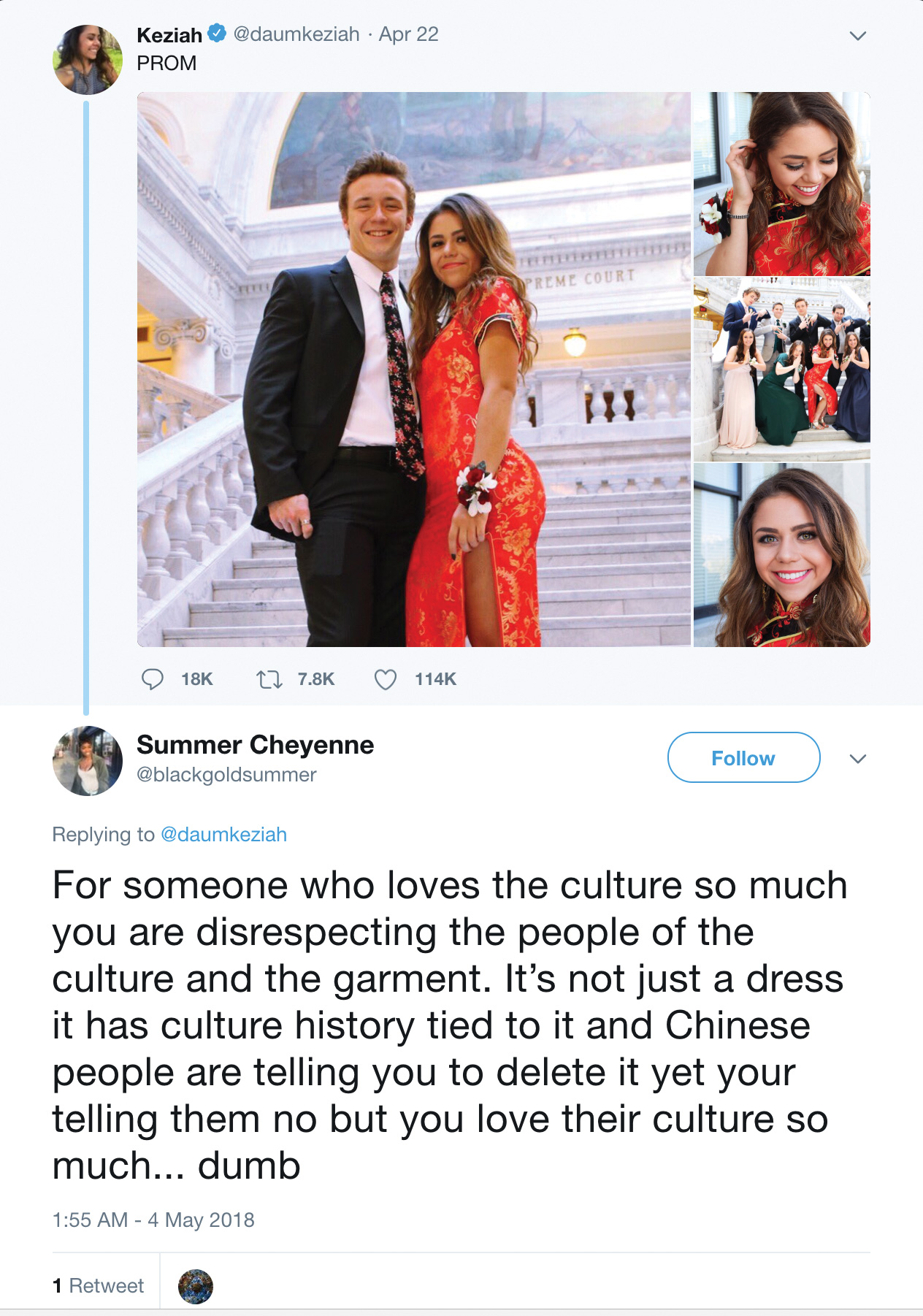Click the Keziah display name
The width and height of the screenshot is (923, 1316).
pos(169,34)
